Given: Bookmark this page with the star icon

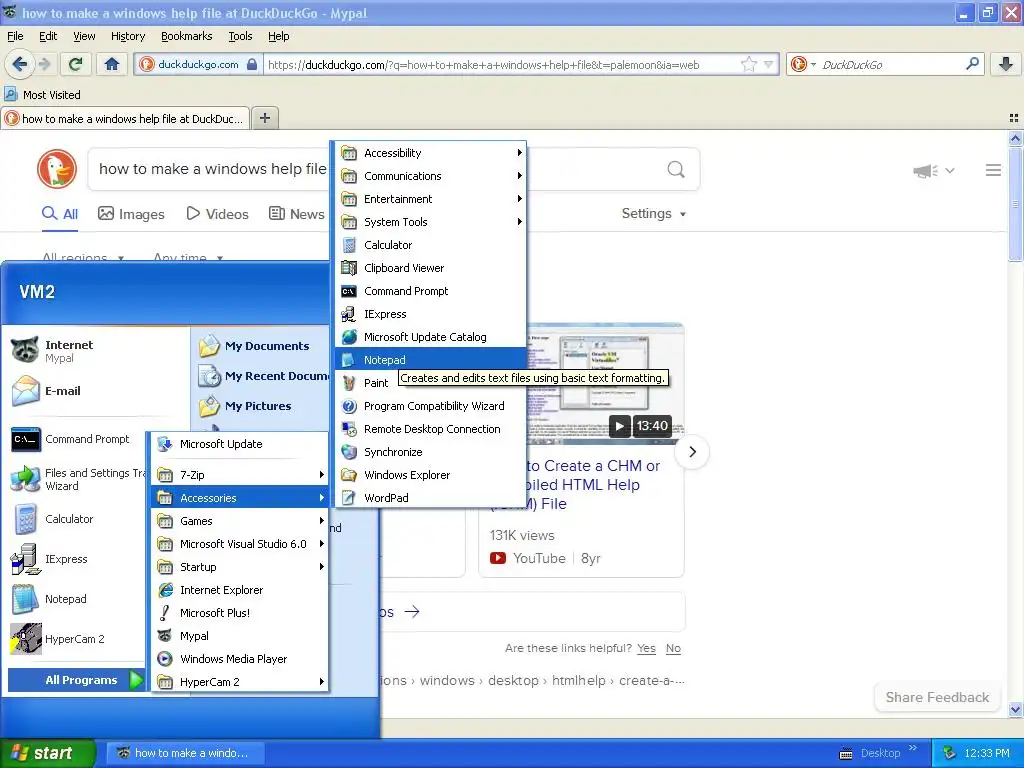Looking at the screenshot, I should [x=748, y=64].
